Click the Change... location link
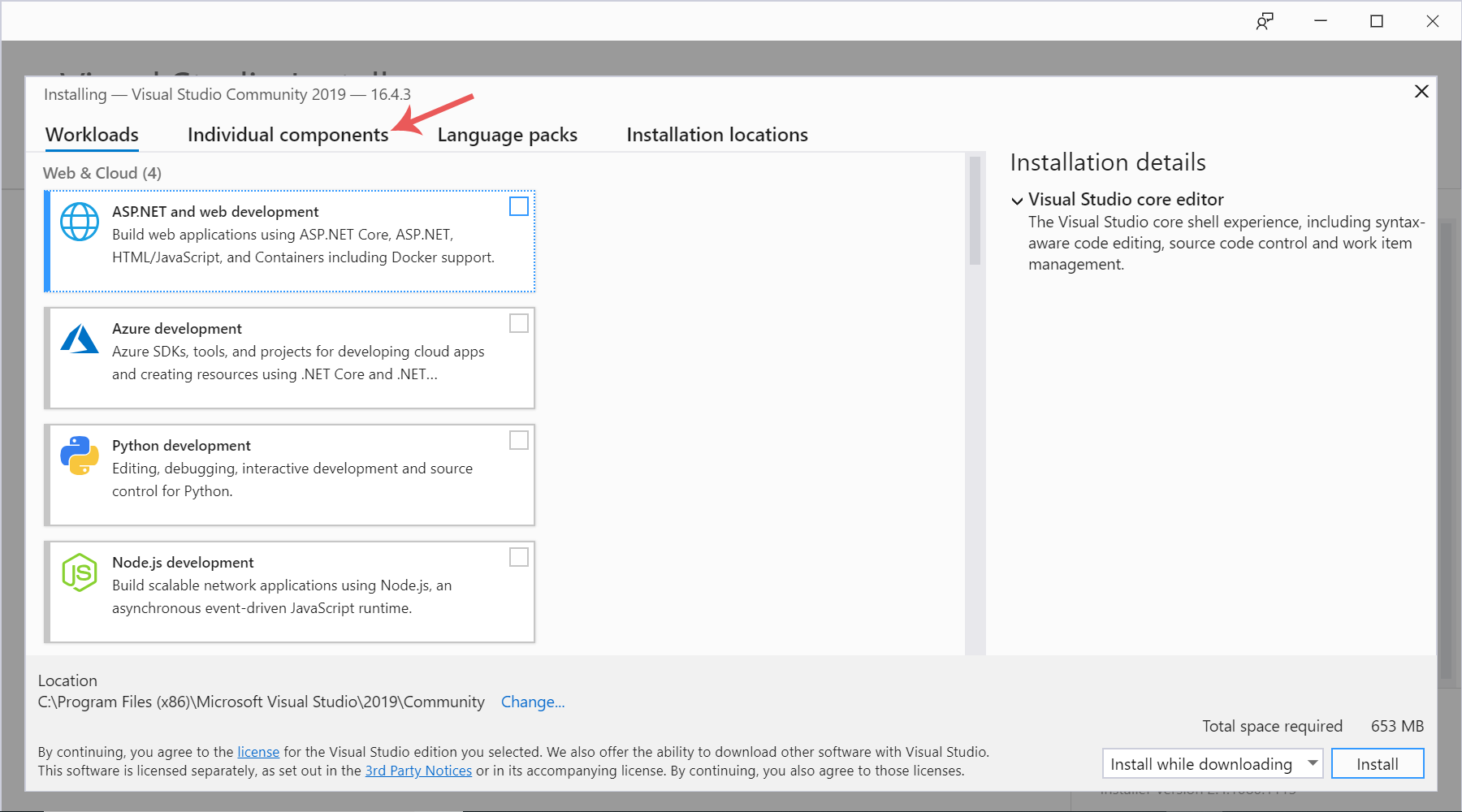1462x812 pixels. point(532,702)
